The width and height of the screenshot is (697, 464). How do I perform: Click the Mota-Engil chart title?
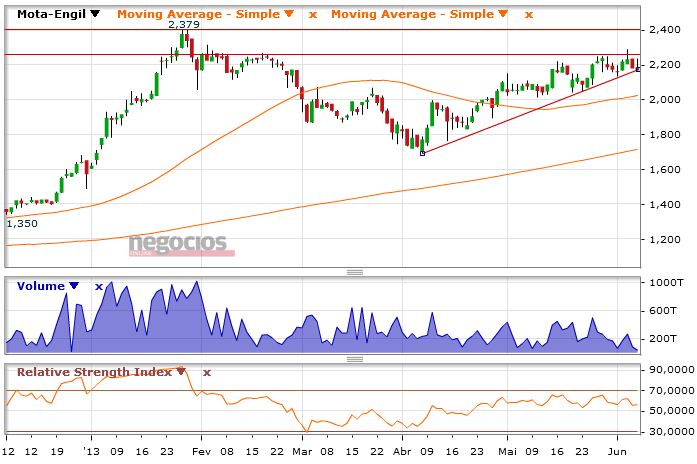click(x=52, y=14)
